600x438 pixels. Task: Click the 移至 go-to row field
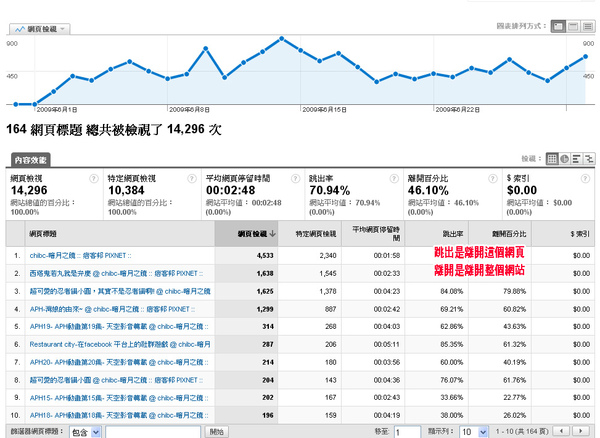[408, 432]
